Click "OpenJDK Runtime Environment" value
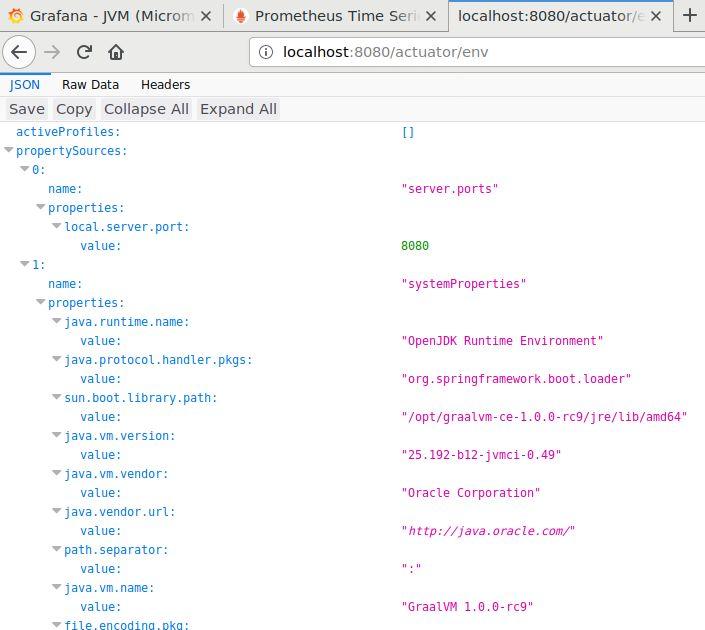The width and height of the screenshot is (705, 630). coord(502,341)
